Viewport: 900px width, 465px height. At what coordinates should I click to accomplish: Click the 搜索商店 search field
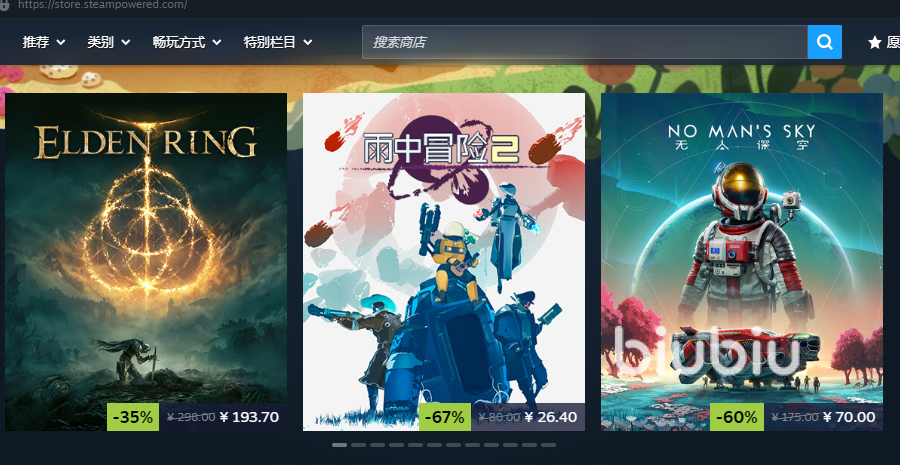pos(584,42)
